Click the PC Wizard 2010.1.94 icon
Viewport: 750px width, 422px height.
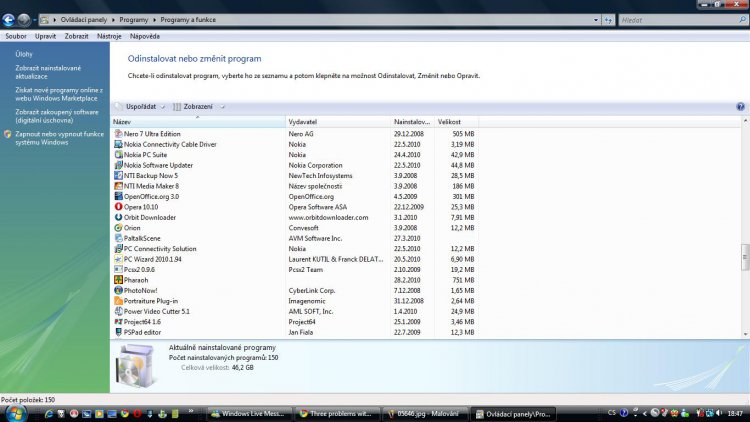click(x=118, y=259)
